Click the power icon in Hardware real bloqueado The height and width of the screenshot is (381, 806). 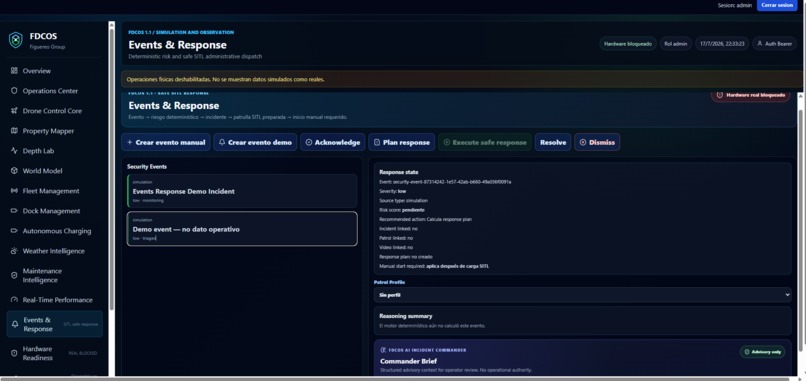[x=720, y=95]
